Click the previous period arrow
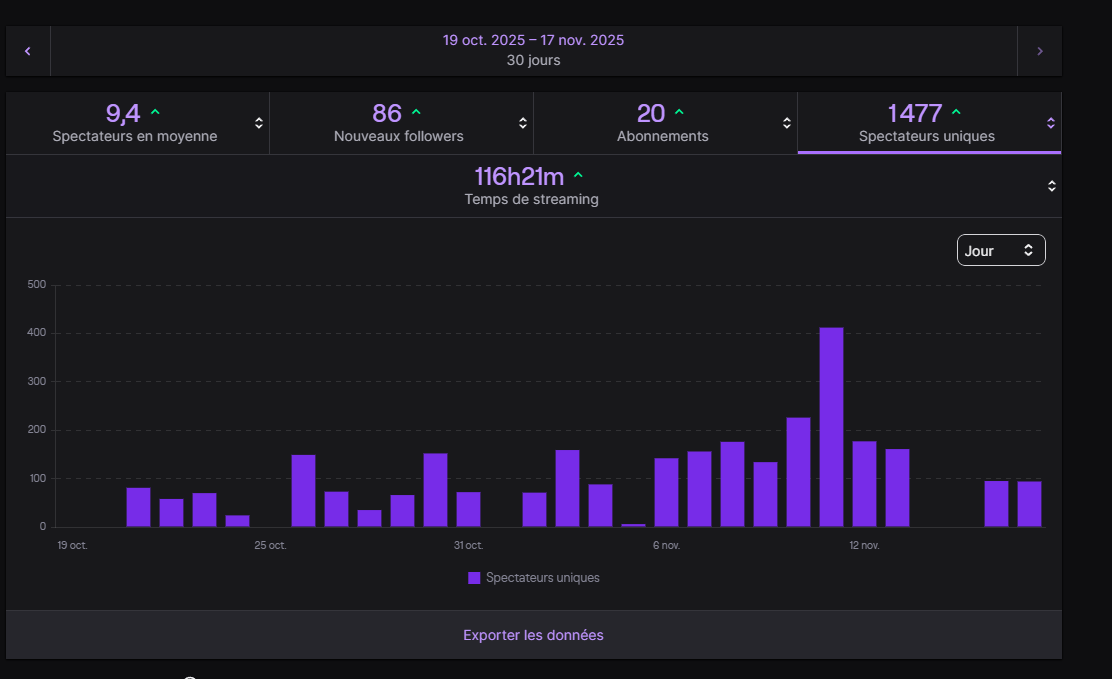The width and height of the screenshot is (1112, 679). 27,50
